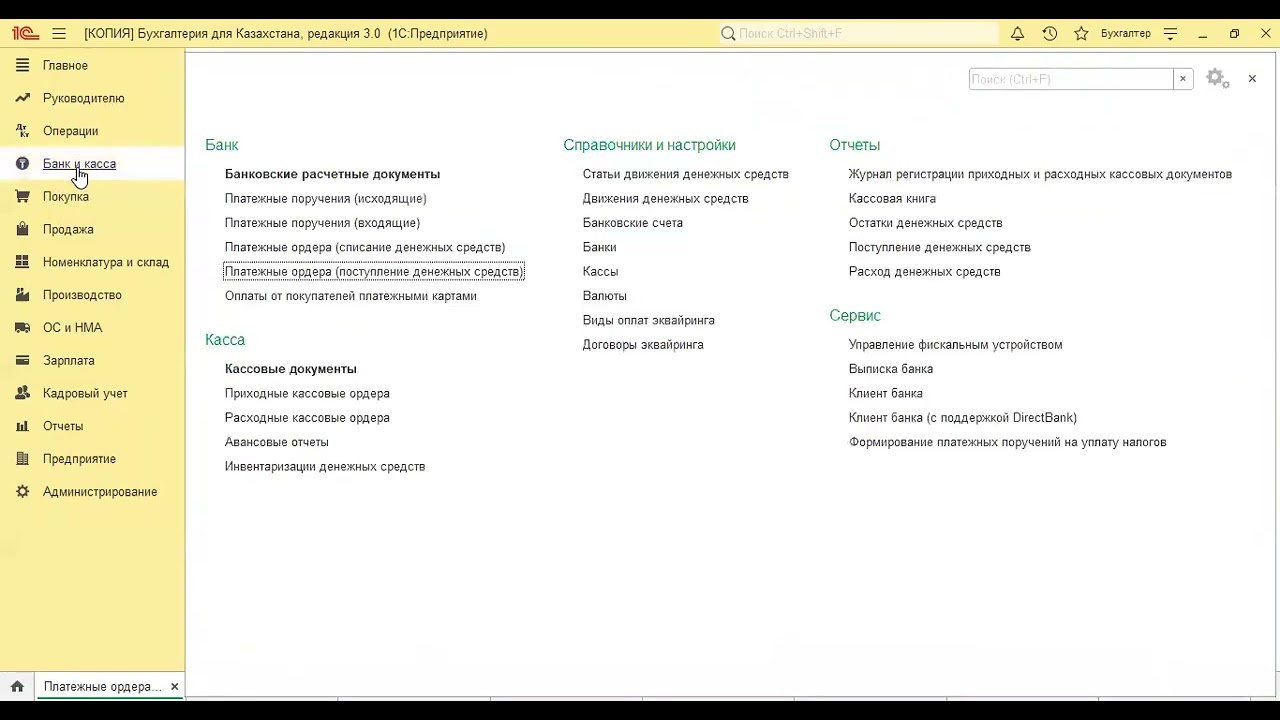Close the section menu panel
1280x720 pixels.
click(x=1252, y=79)
